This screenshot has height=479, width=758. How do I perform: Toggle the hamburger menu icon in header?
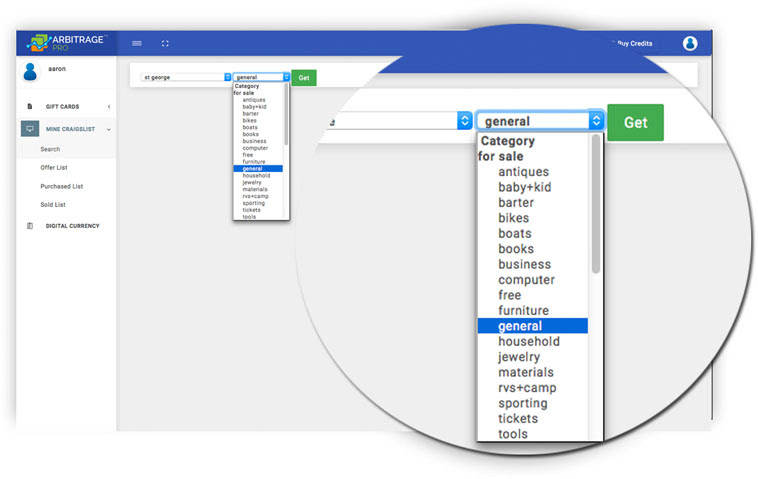tap(137, 44)
